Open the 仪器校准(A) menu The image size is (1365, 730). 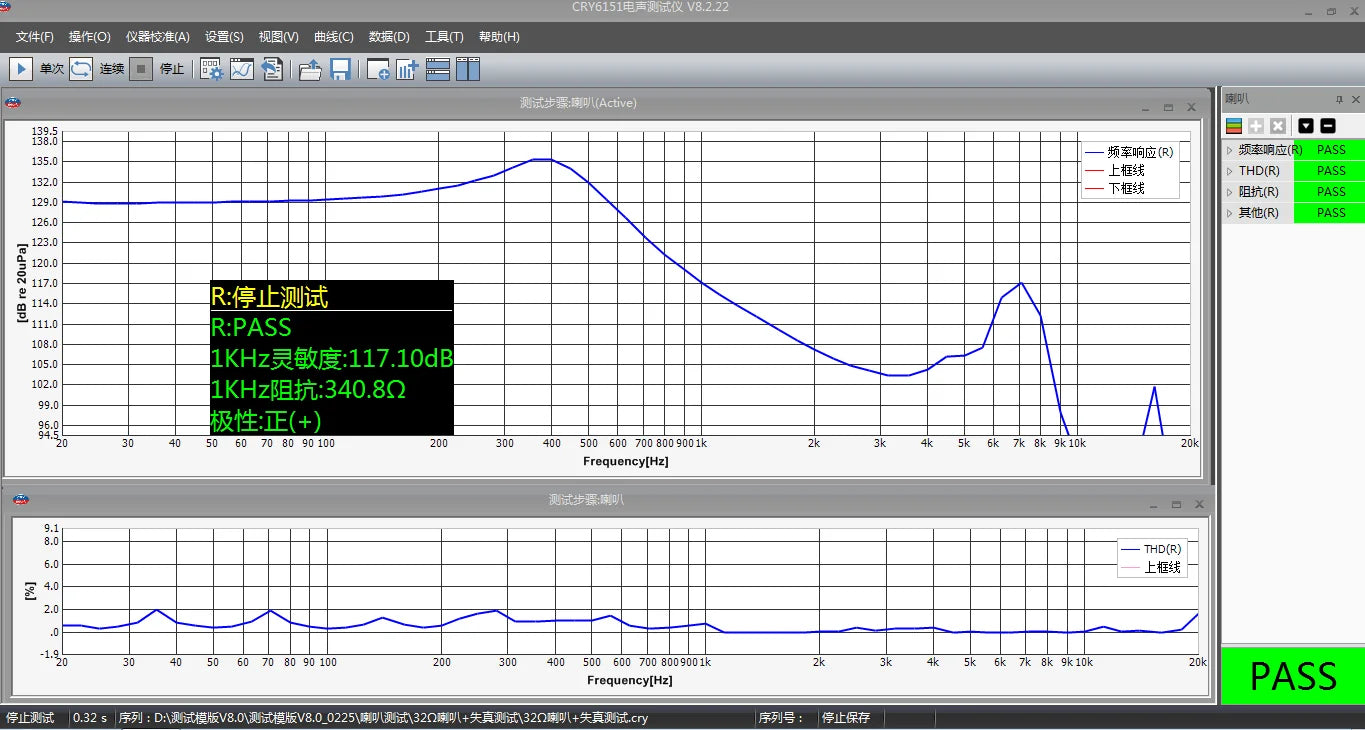pos(157,37)
